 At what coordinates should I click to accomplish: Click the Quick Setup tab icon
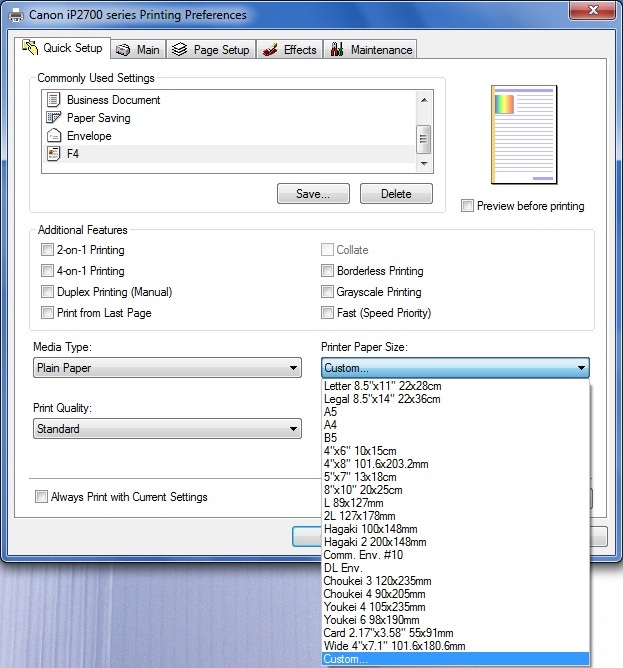(30, 47)
